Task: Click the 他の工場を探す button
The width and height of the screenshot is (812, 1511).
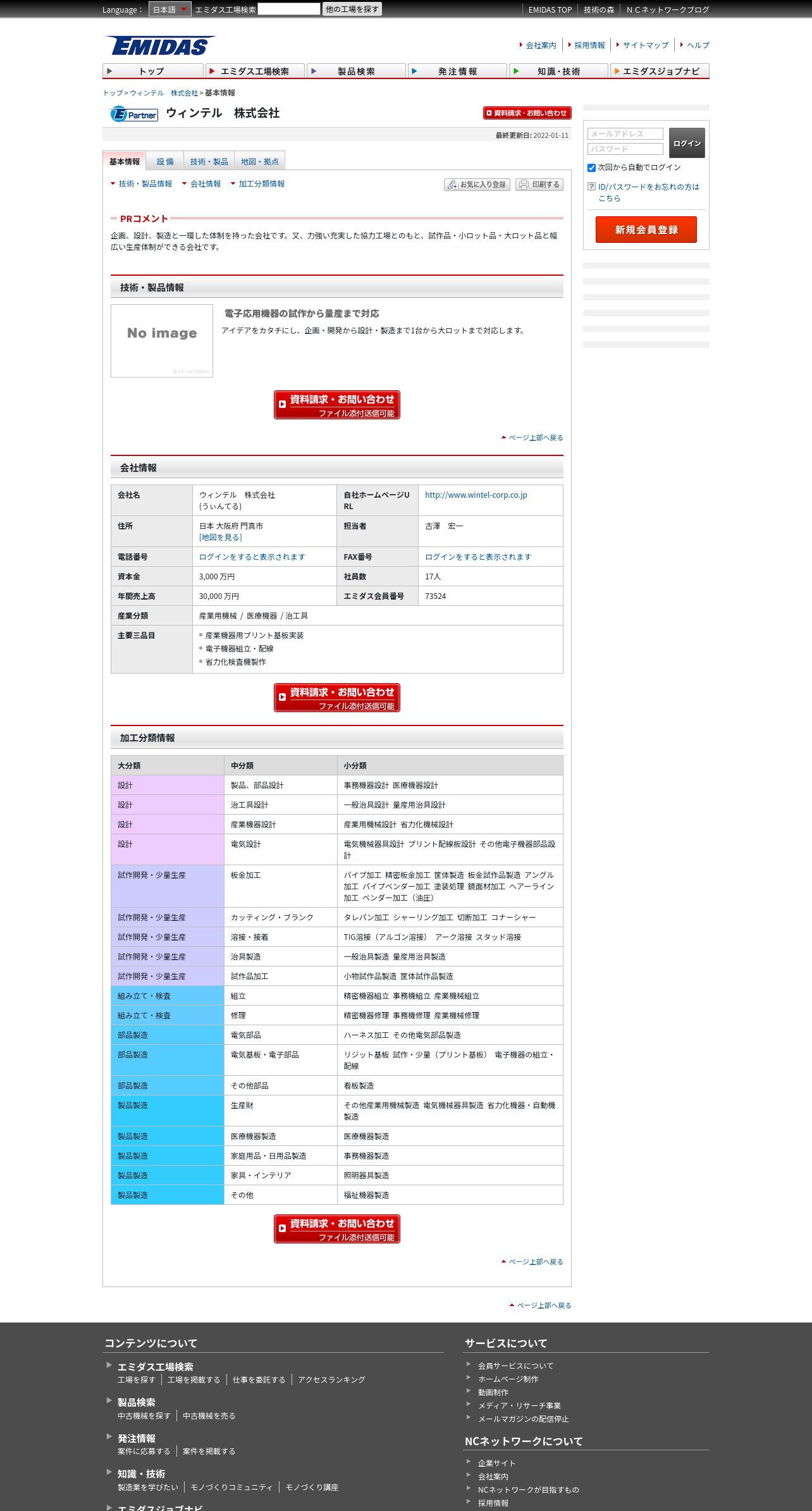Action: pos(352,9)
